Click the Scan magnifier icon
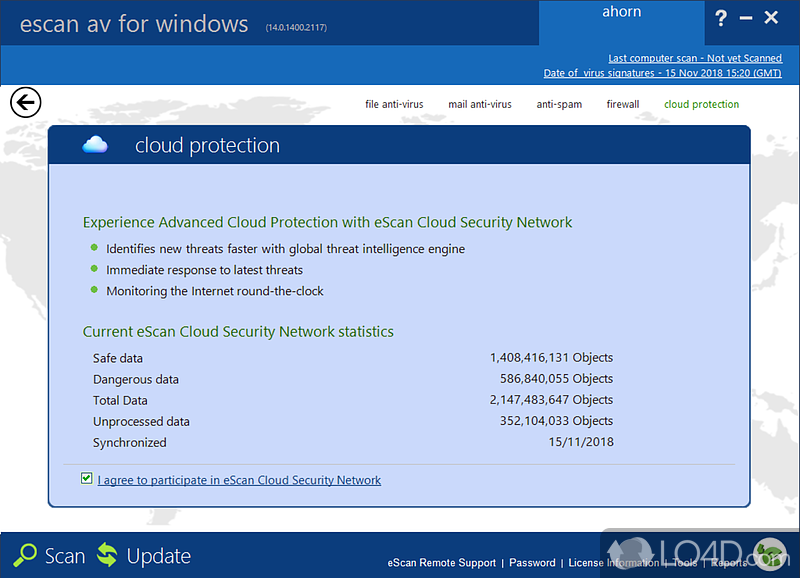Screen dimensions: 800x578 pos(24,556)
